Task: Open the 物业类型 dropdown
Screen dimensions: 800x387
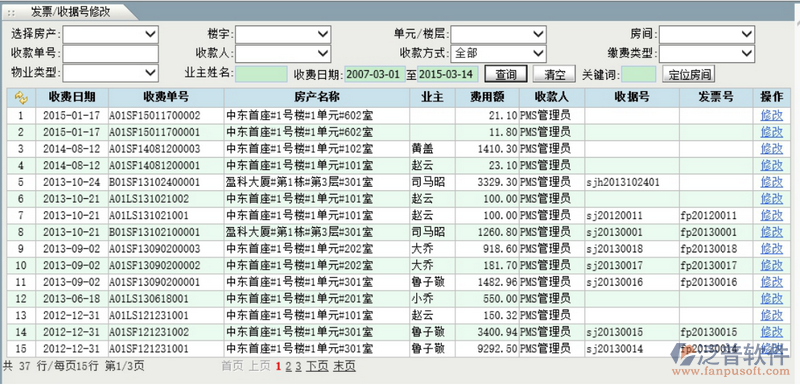Action: pos(111,72)
